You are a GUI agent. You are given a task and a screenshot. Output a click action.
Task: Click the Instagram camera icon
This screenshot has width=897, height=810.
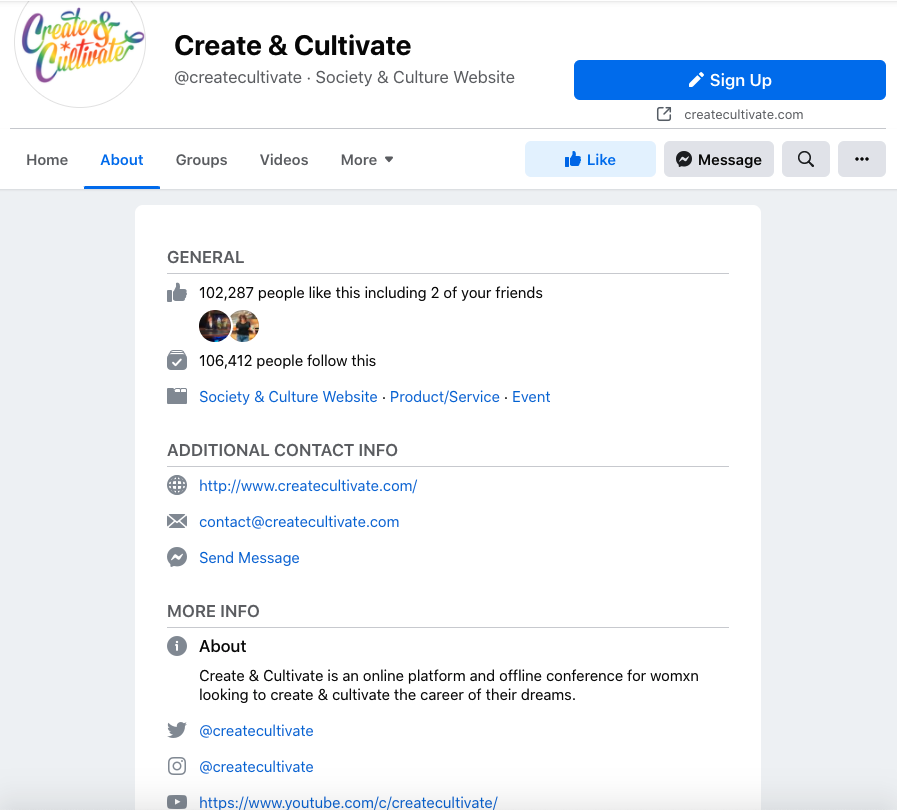[177, 766]
